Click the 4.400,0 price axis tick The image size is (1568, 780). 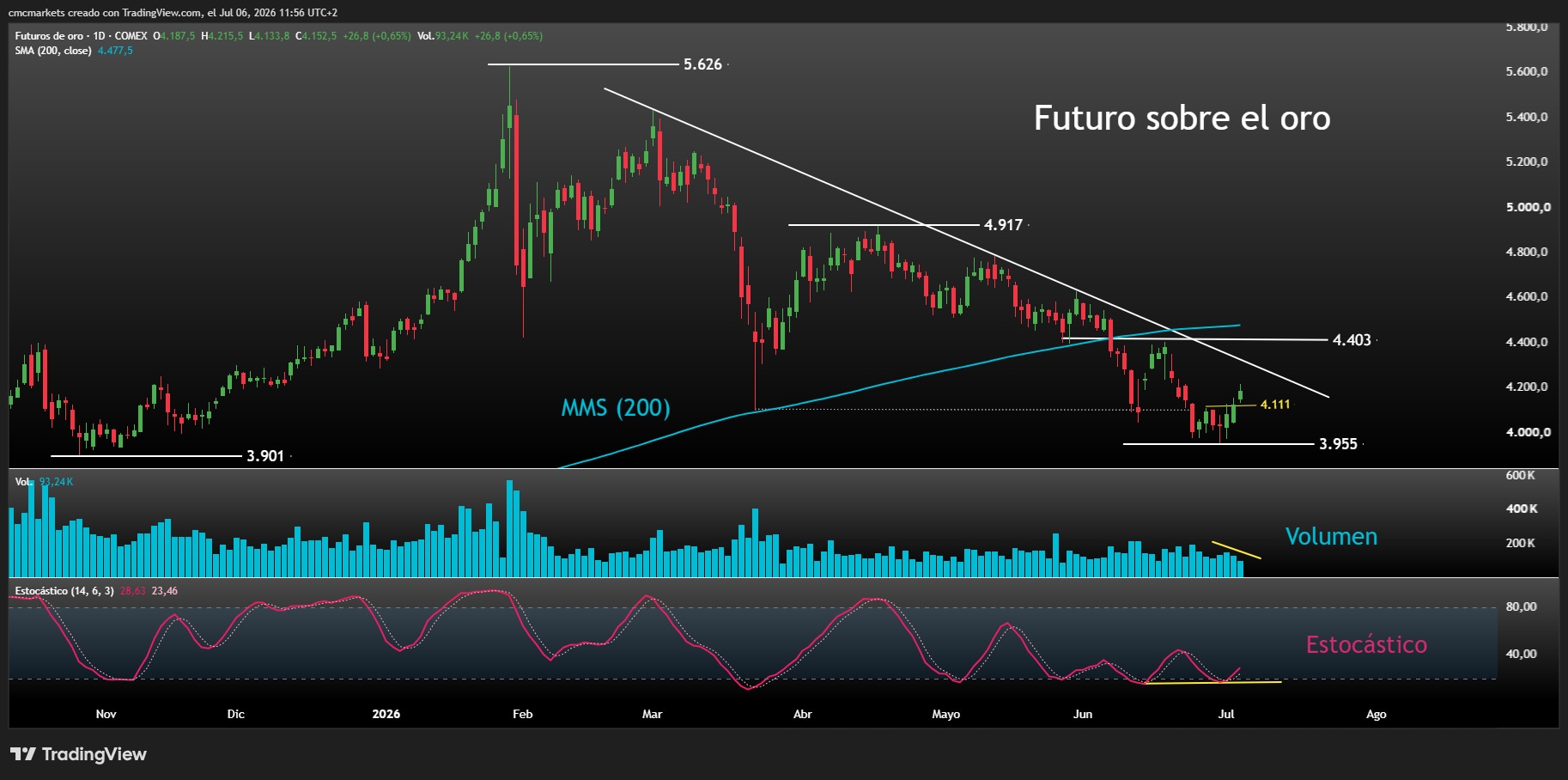point(1527,342)
